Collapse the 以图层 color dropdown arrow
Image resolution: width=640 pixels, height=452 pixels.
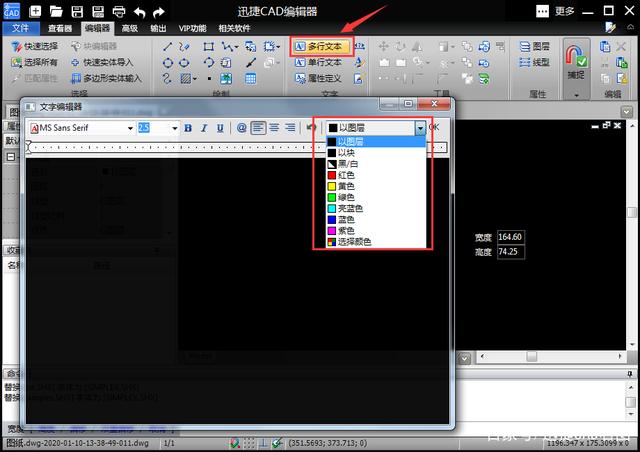click(420, 128)
